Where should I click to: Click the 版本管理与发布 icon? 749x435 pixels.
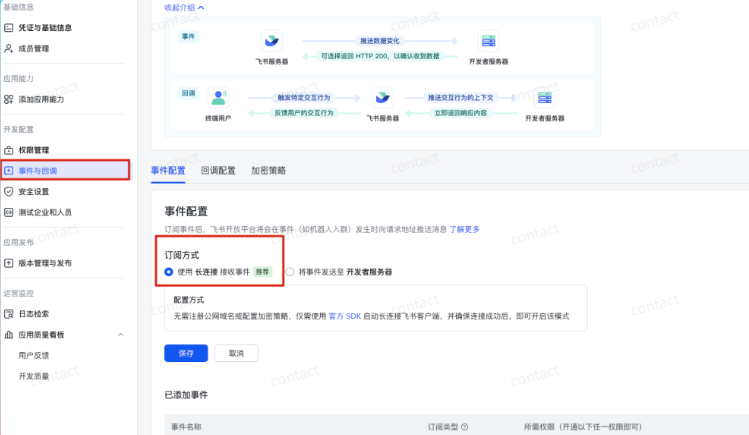coord(9,263)
